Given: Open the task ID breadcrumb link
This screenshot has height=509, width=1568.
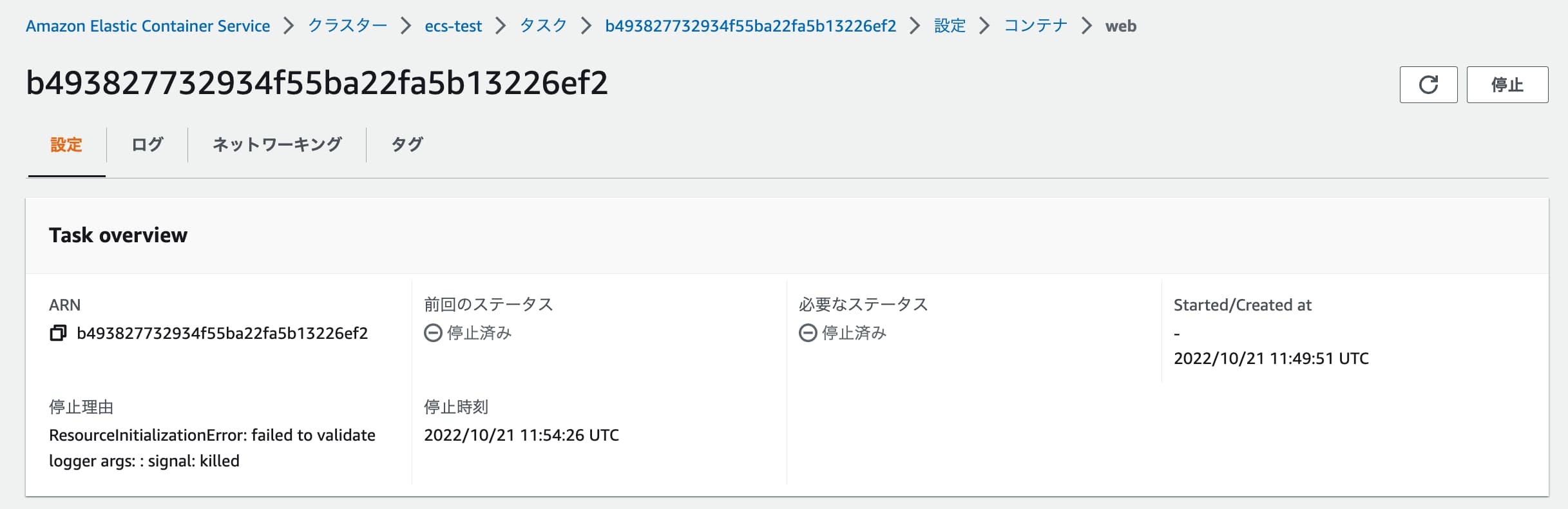Looking at the screenshot, I should tap(751, 26).
